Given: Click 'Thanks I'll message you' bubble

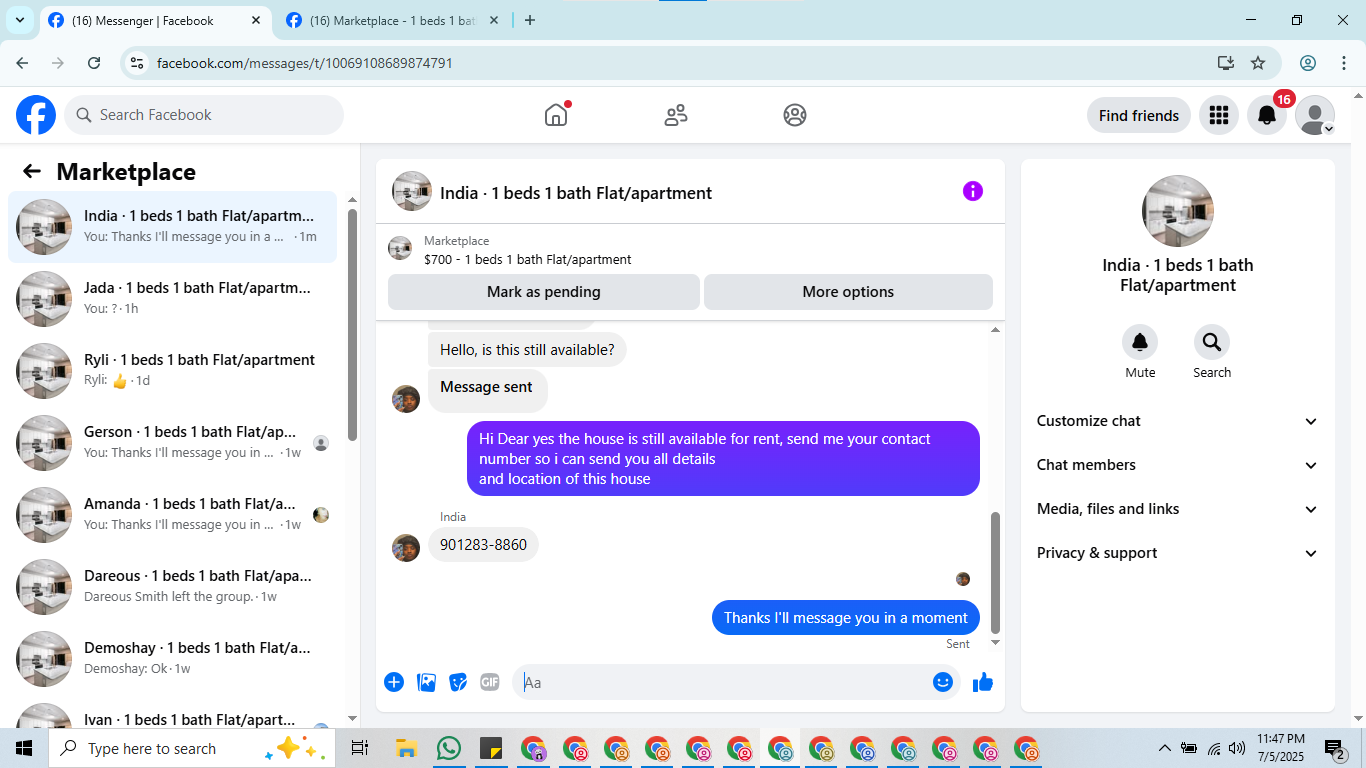Looking at the screenshot, I should point(846,618).
